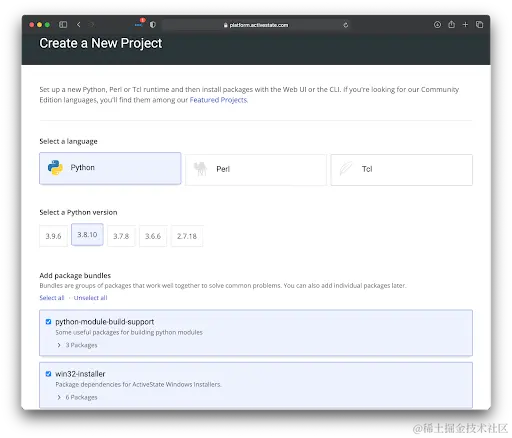
Task: Select Python as the language
Action: tap(110, 168)
